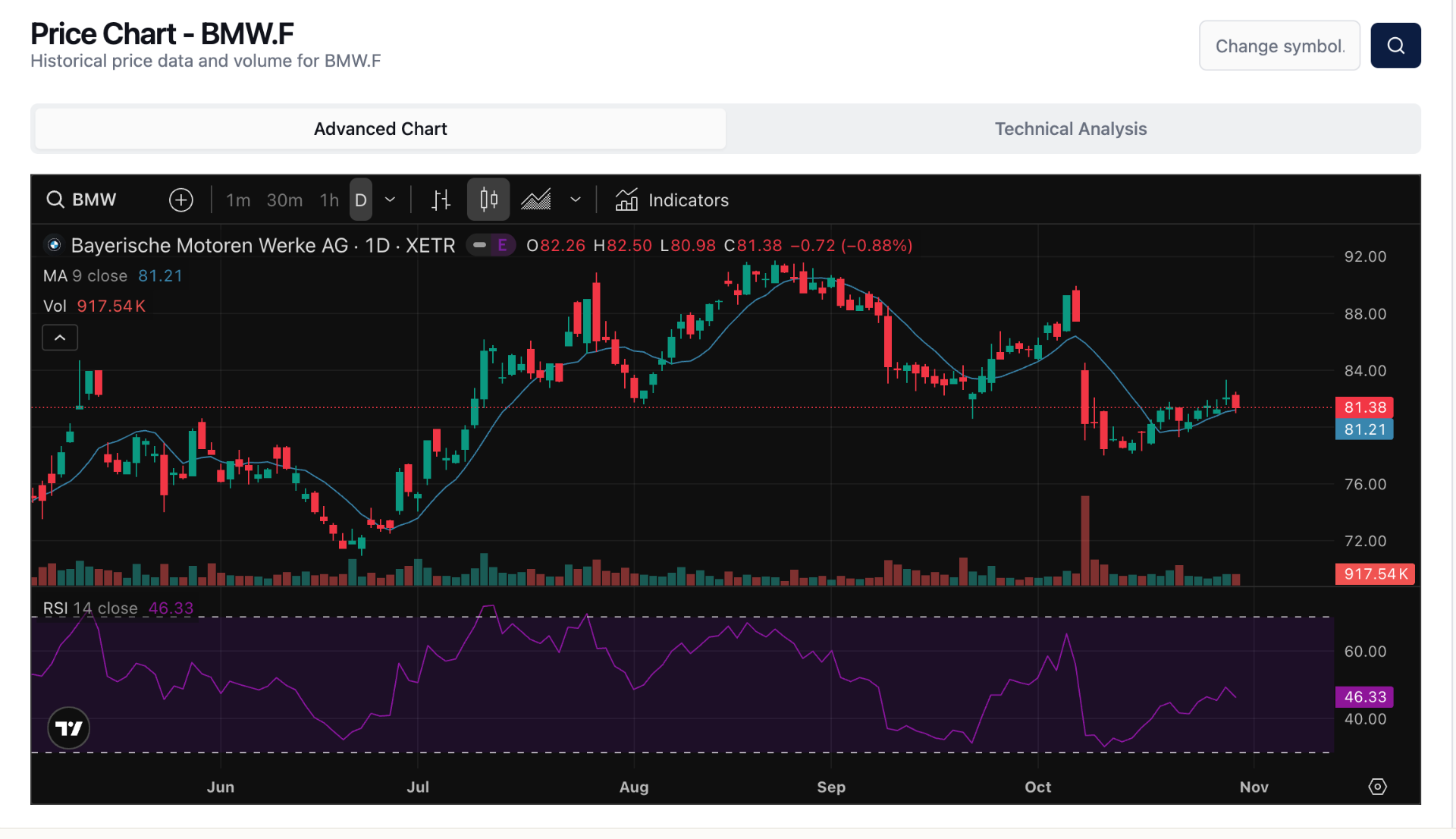Click the 917.54K volume axis label
Image resolution: width=1456 pixels, height=839 pixels.
(x=1375, y=574)
